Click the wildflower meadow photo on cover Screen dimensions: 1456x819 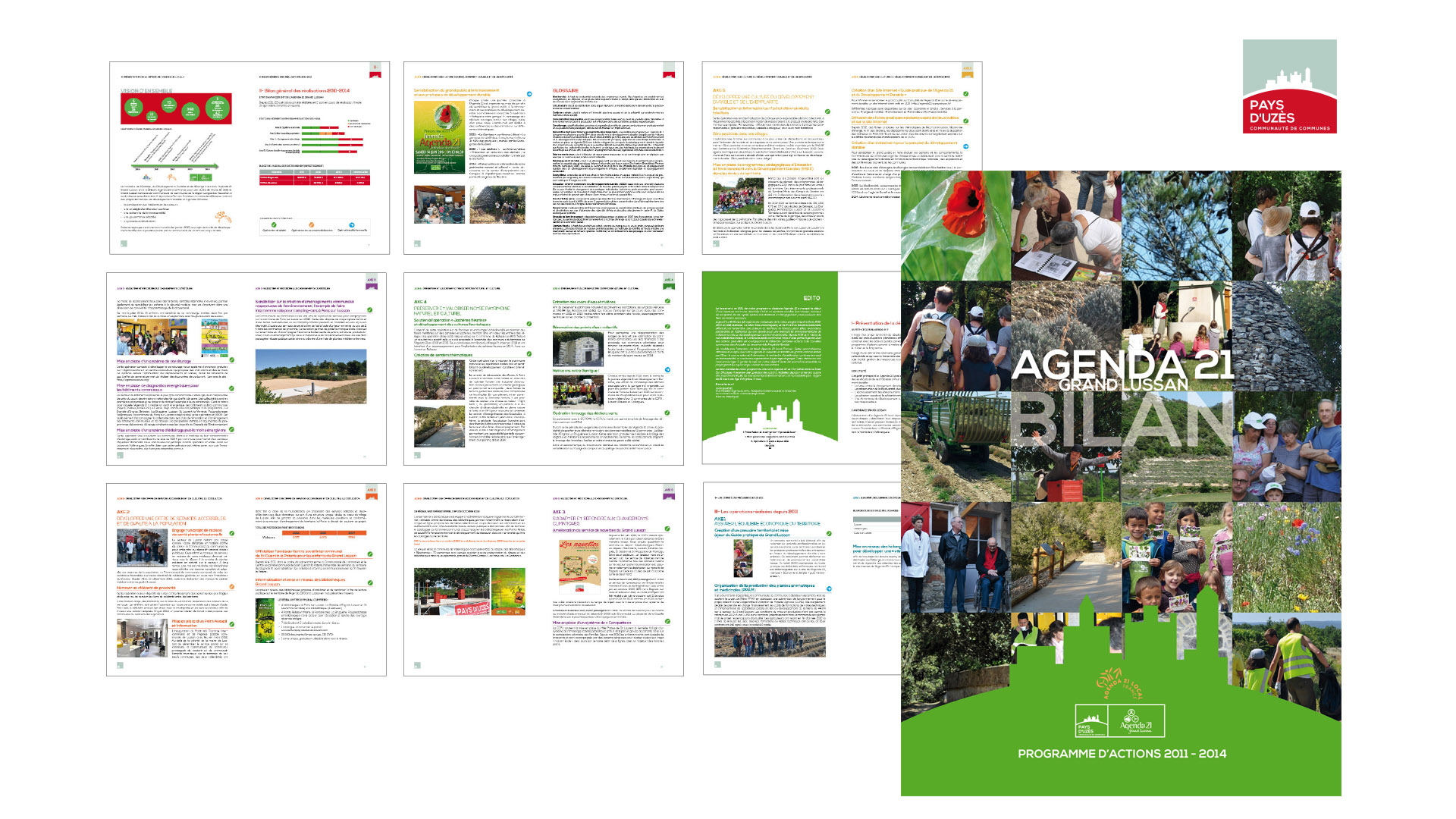(1288, 557)
